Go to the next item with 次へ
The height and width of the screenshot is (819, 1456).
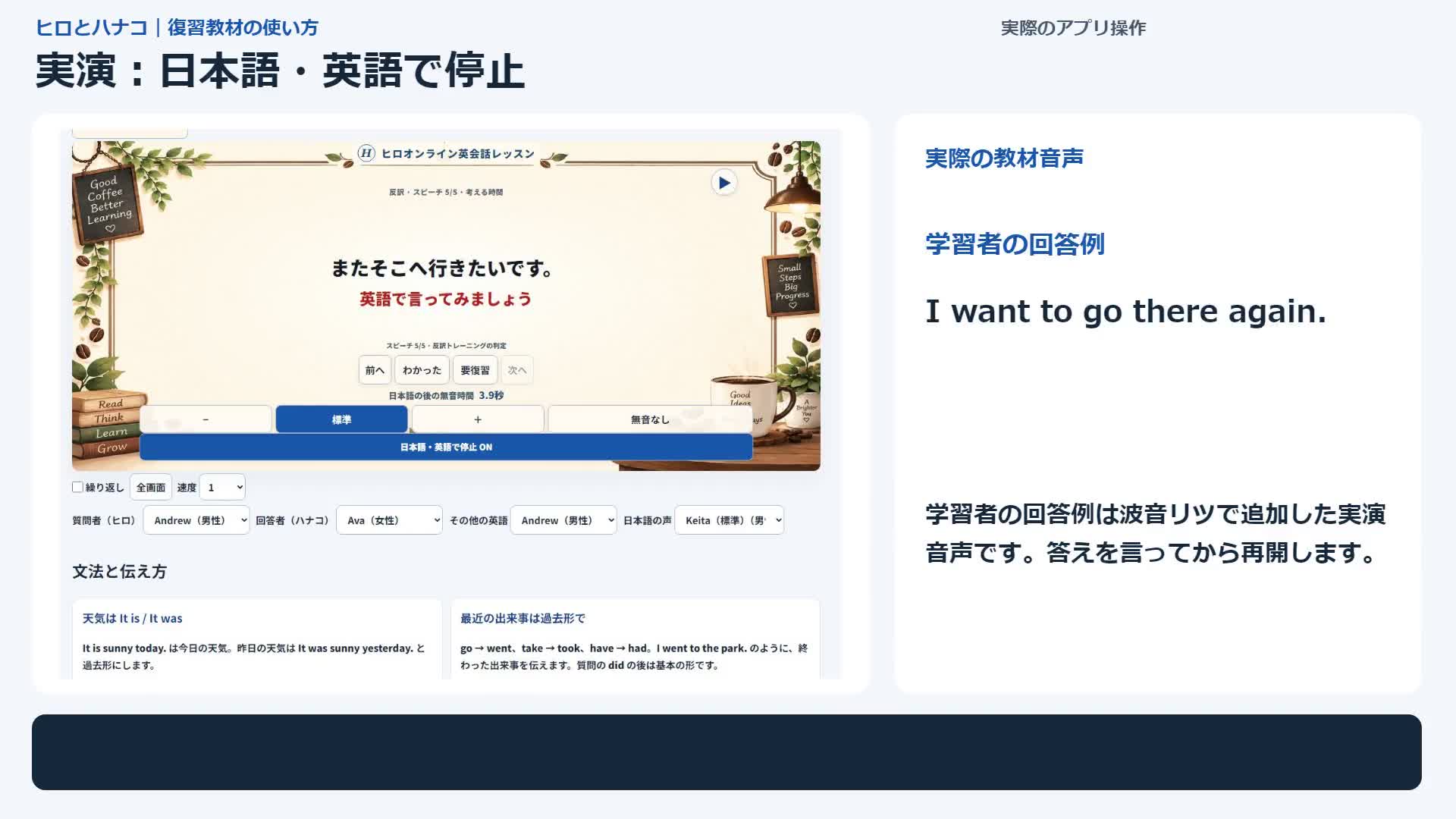(x=517, y=370)
